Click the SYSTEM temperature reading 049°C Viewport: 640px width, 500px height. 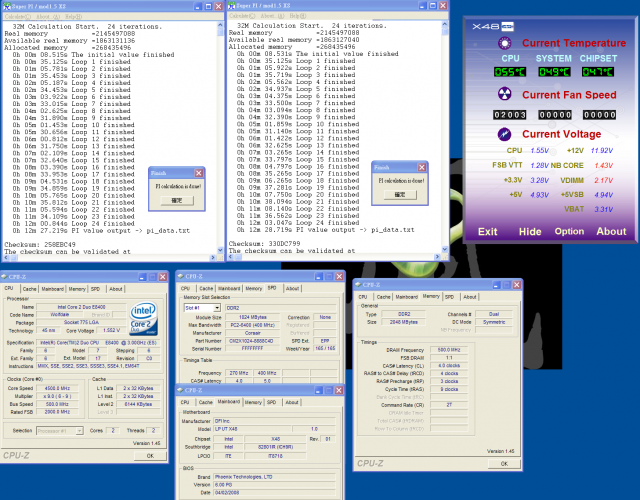(x=554, y=72)
